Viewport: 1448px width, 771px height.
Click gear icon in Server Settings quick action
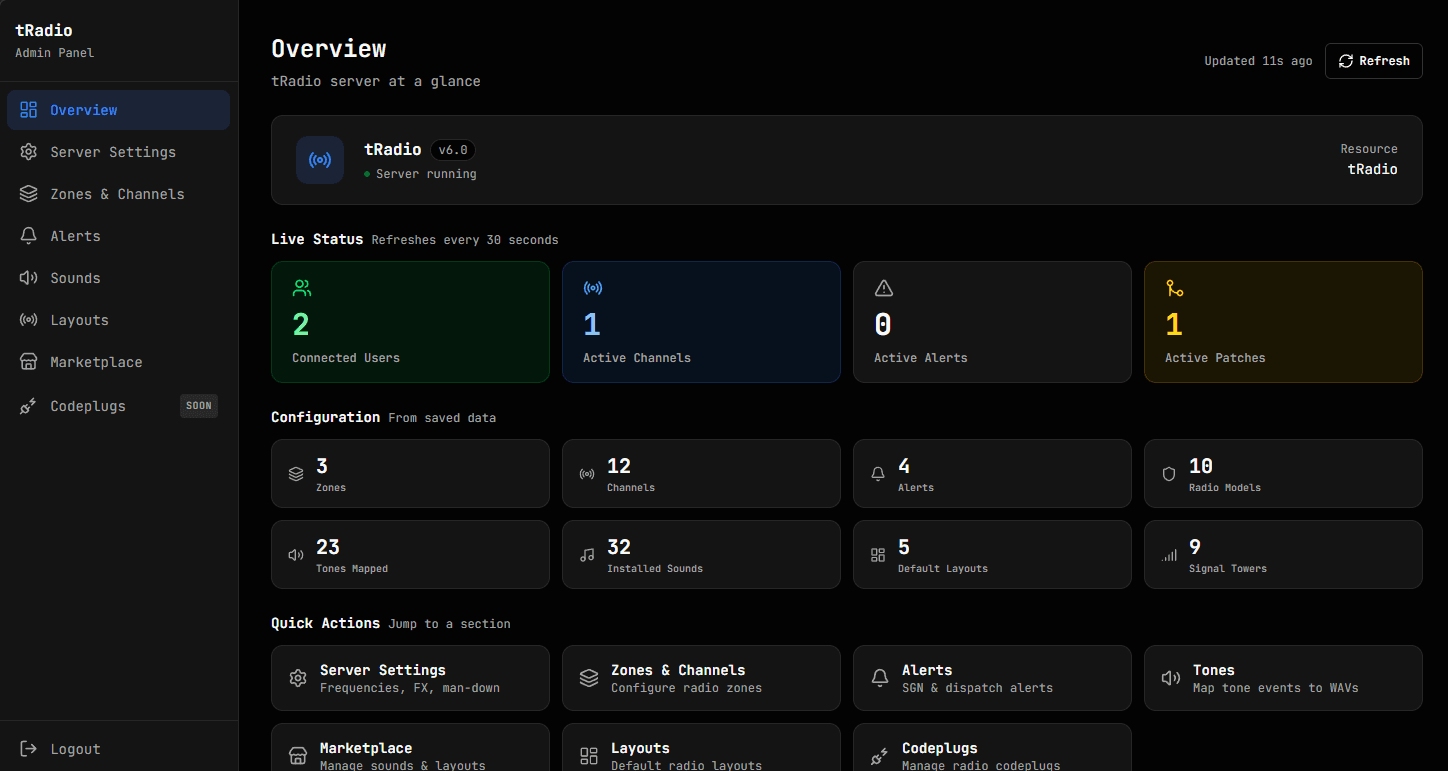point(298,678)
